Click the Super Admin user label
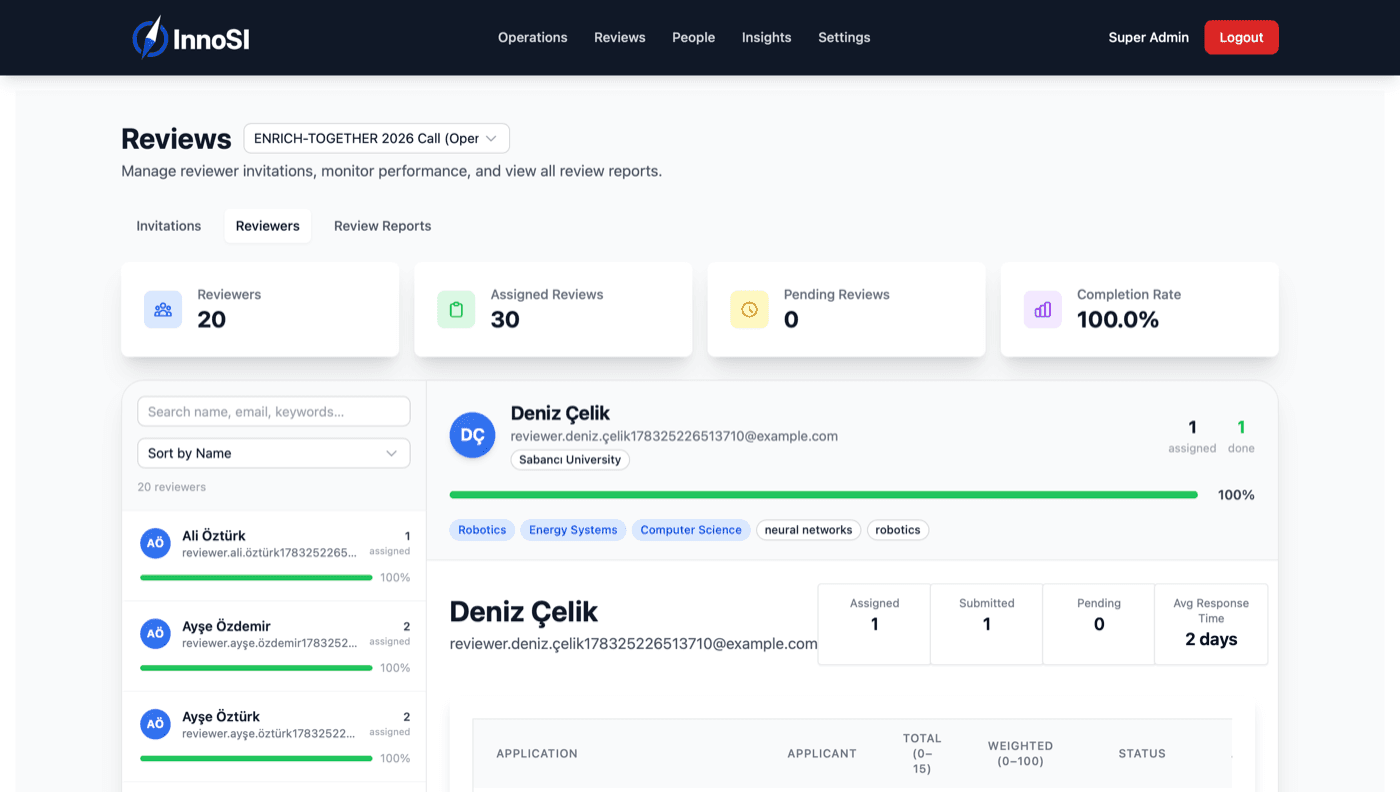 1148,37
